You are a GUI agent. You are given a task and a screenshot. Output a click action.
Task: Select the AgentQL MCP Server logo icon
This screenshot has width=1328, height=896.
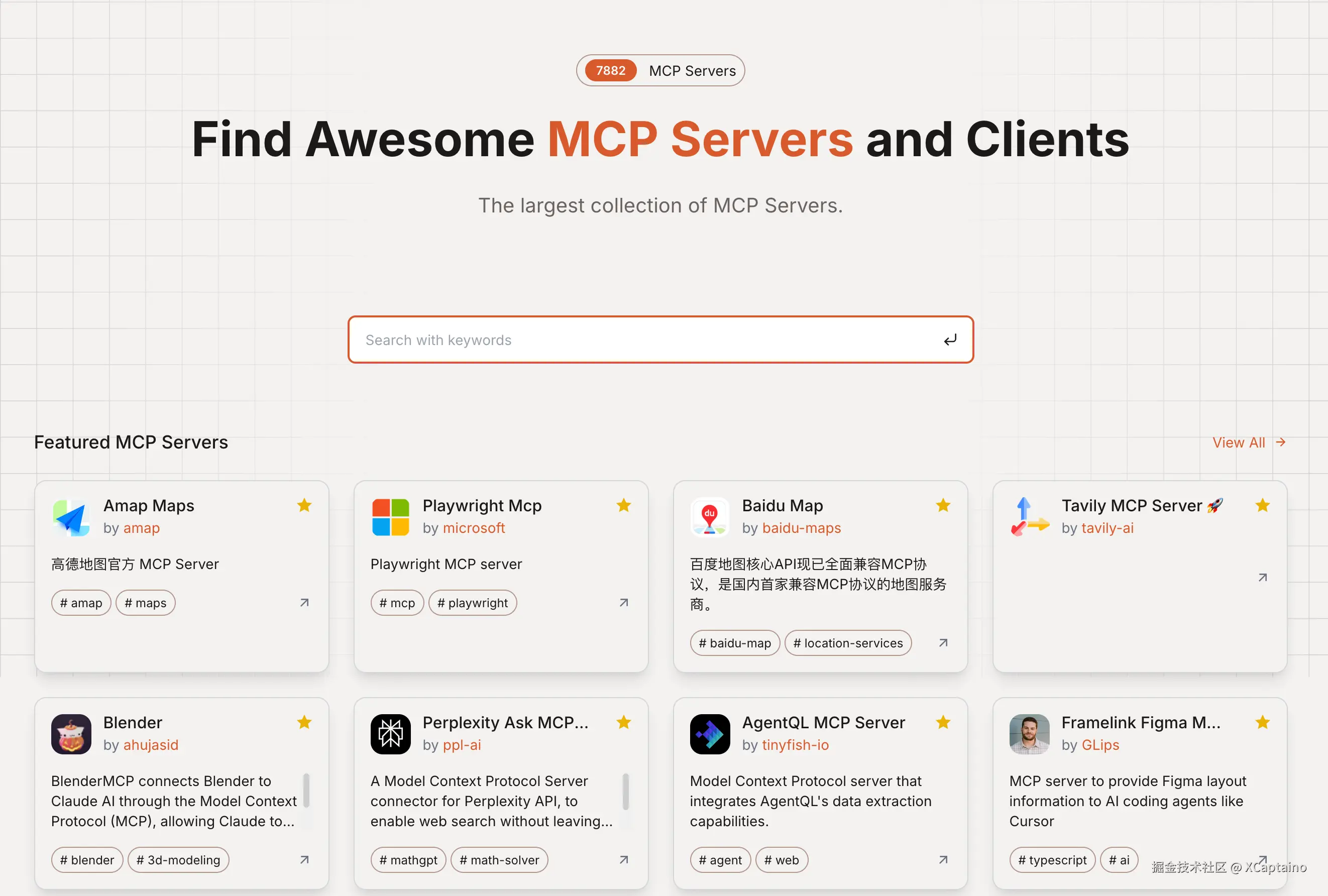(x=710, y=734)
